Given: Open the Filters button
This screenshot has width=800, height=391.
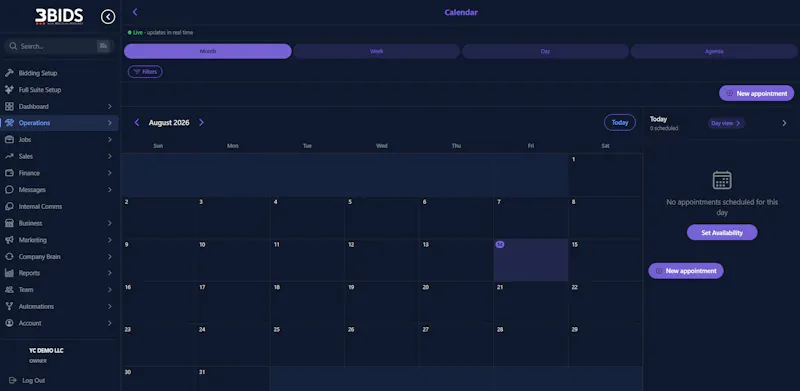Looking at the screenshot, I should [145, 72].
